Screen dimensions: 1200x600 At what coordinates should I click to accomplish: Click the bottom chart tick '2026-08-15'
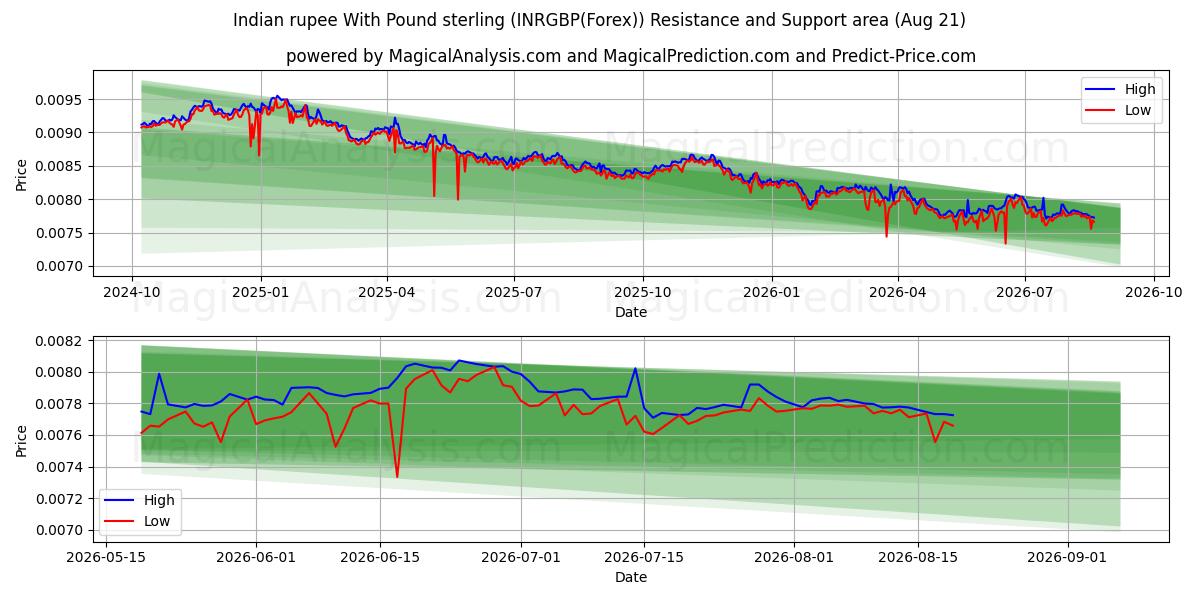click(x=918, y=559)
